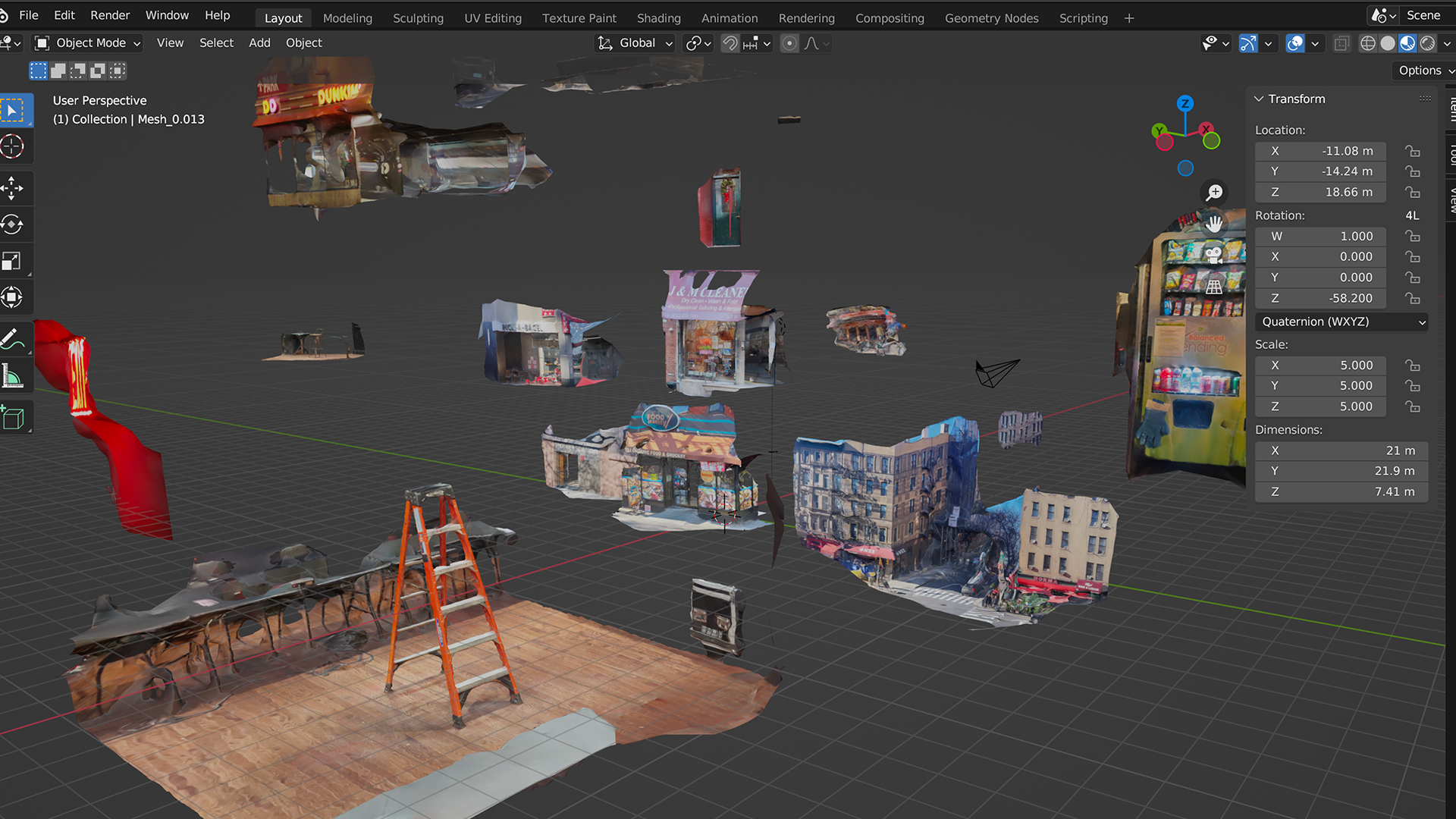Open the viewport Select menu
This screenshot has height=819, width=1456.
coord(216,43)
